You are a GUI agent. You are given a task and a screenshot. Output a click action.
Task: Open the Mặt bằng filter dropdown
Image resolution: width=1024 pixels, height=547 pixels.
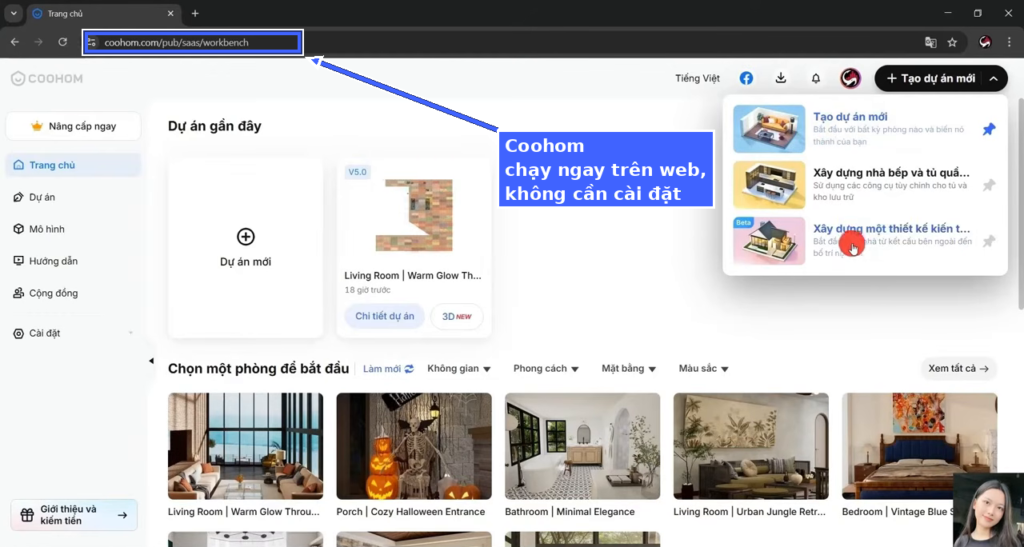tap(629, 369)
